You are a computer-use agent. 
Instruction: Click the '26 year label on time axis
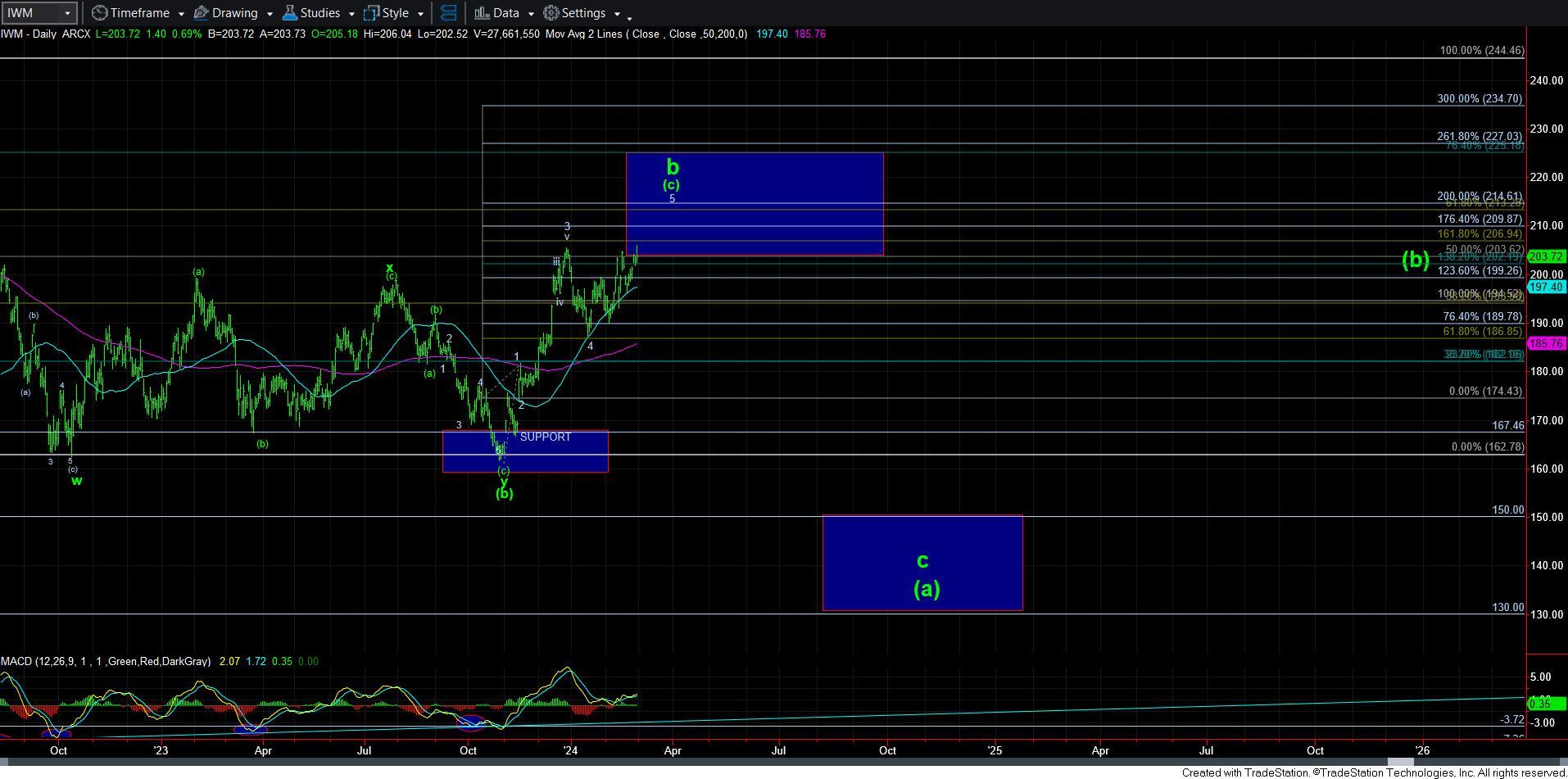[1423, 750]
